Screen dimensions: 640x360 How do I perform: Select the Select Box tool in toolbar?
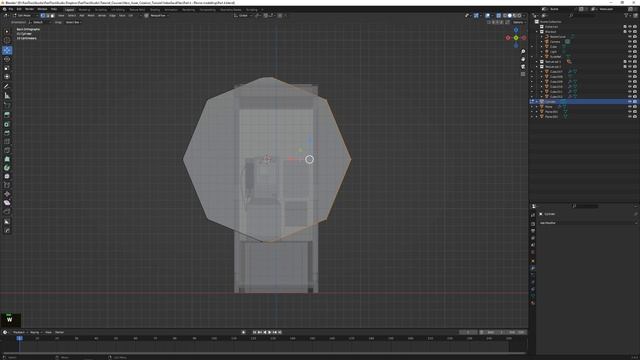(7, 32)
